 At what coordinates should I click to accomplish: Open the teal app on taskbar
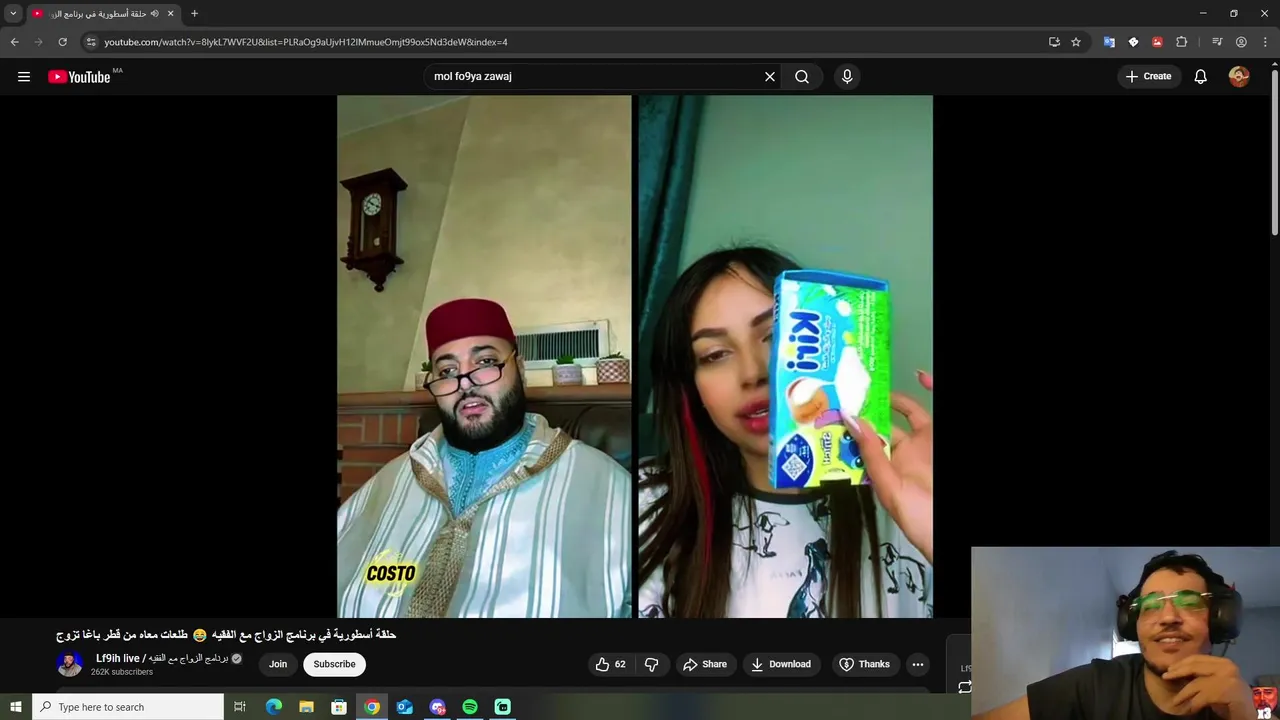tap(503, 707)
